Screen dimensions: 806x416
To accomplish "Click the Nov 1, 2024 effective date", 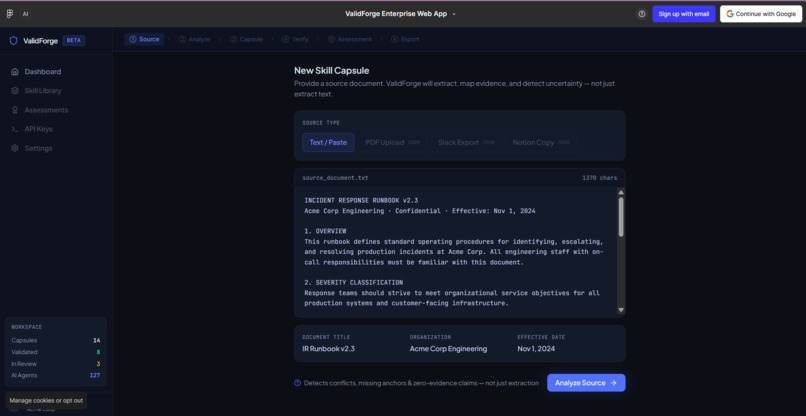I will click(536, 349).
